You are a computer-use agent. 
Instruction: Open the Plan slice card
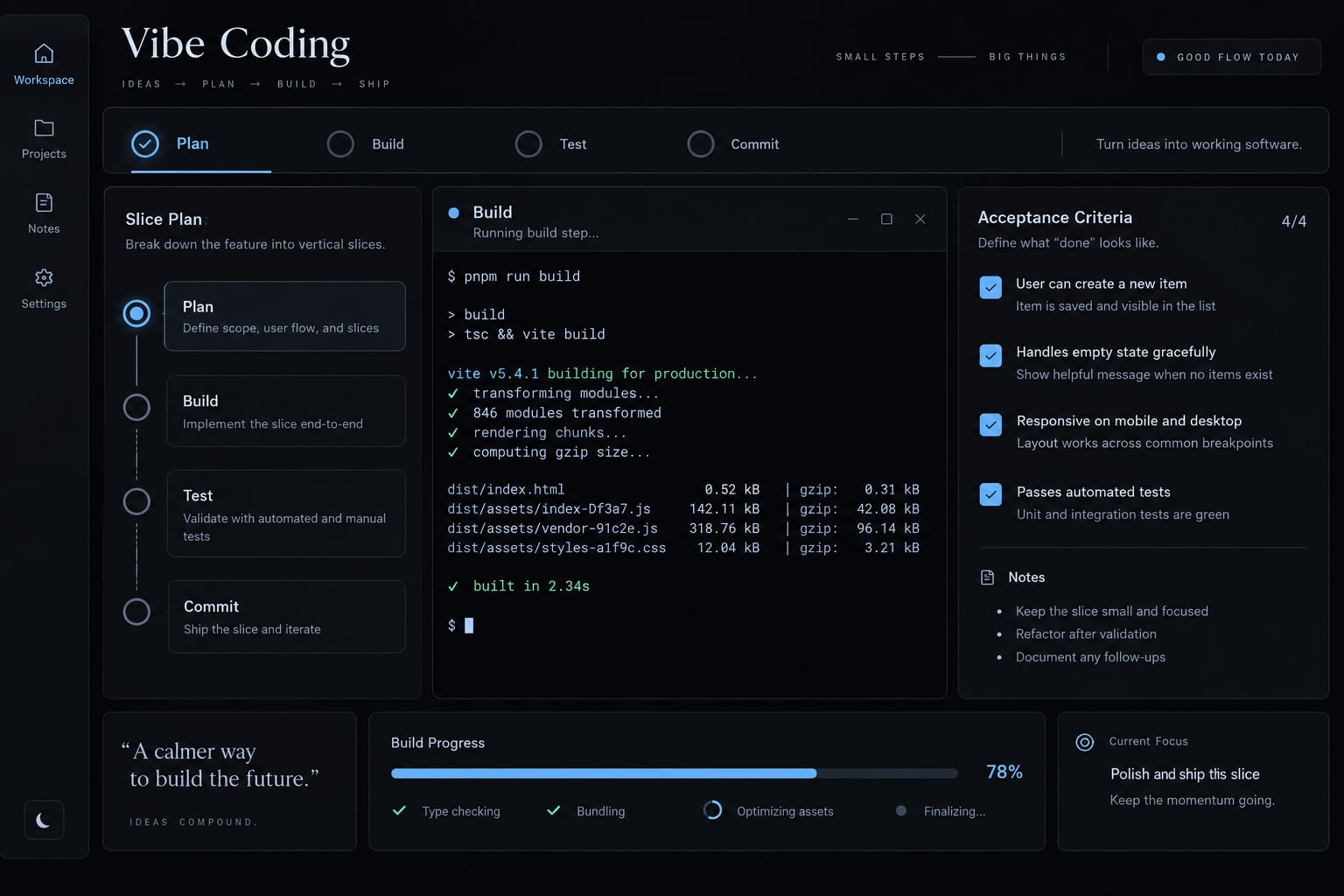pos(284,316)
